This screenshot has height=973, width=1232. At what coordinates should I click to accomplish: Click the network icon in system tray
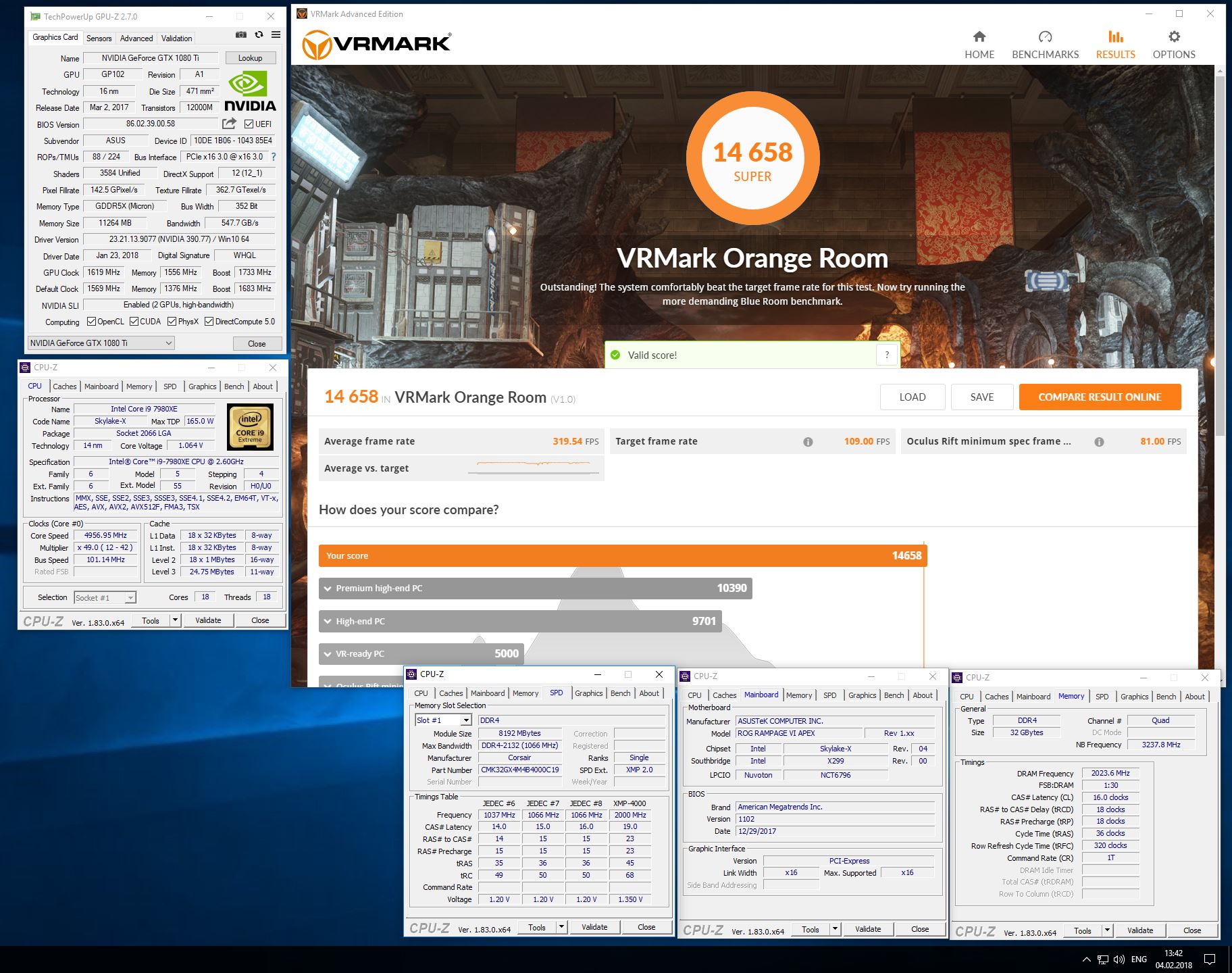tap(1102, 959)
